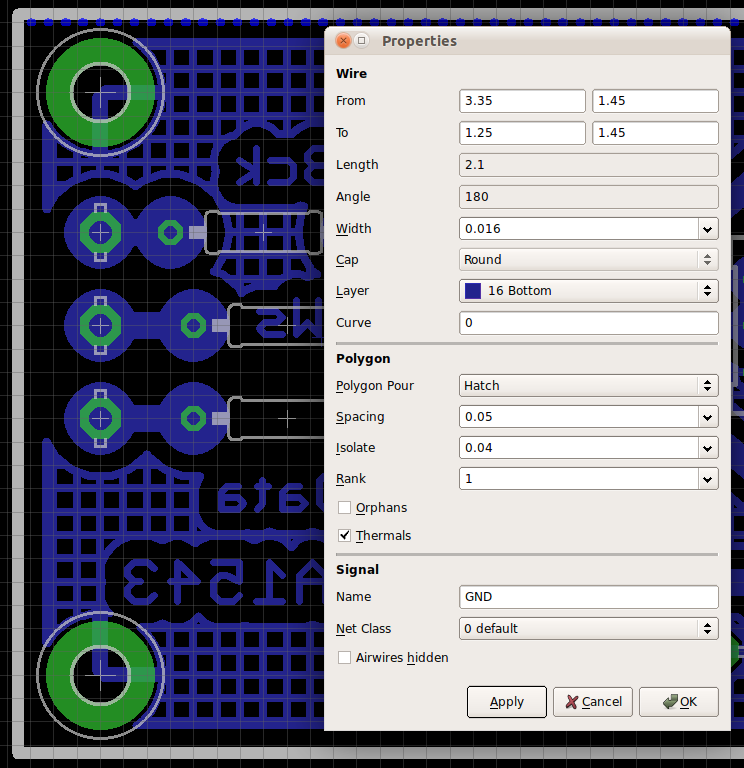
Task: Click the Width value field 0.016
Action: point(578,229)
